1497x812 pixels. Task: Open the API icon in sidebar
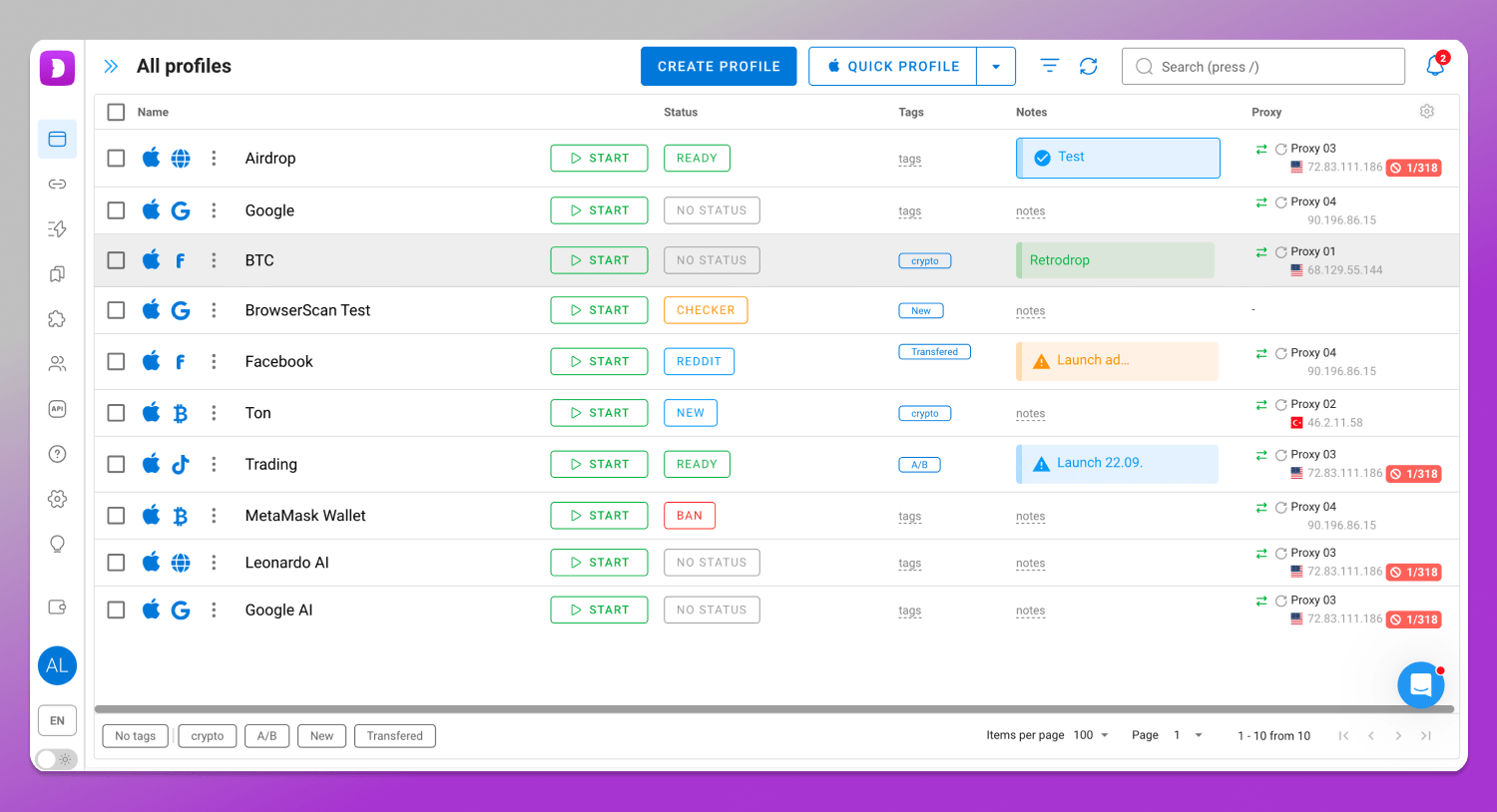pyautogui.click(x=57, y=409)
